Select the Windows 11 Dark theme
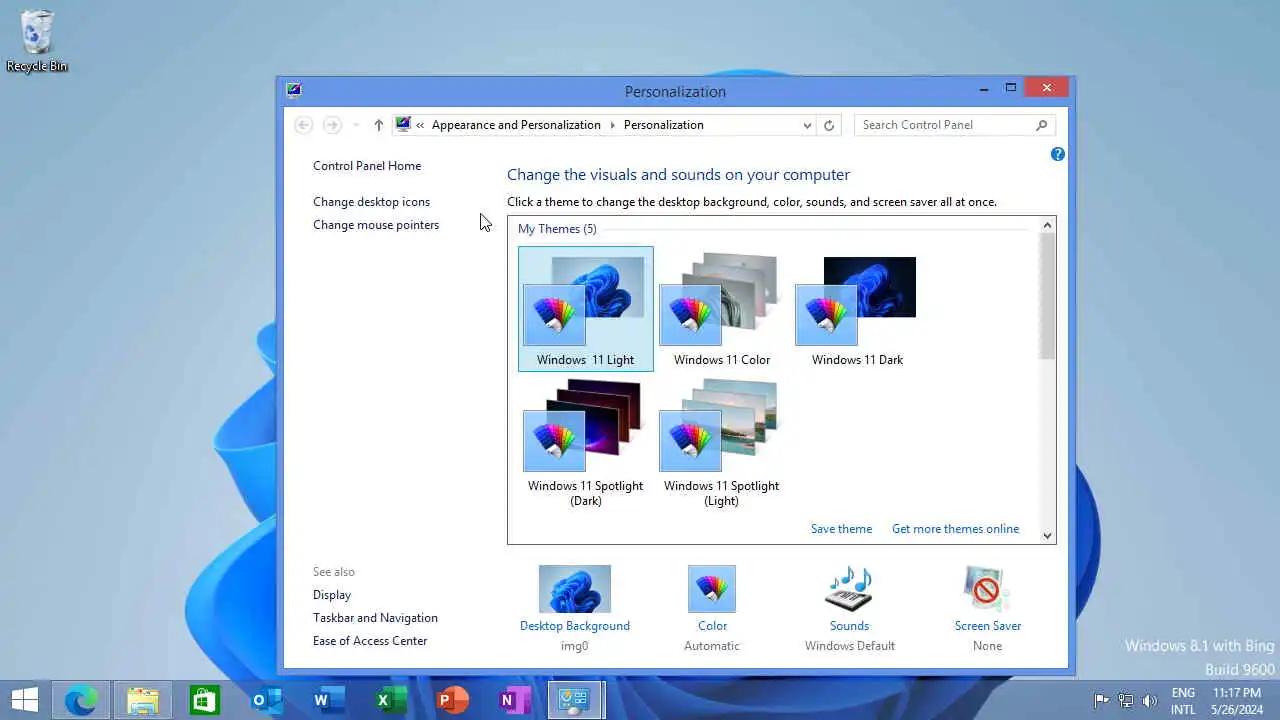This screenshot has width=1280, height=720. pyautogui.click(x=857, y=309)
